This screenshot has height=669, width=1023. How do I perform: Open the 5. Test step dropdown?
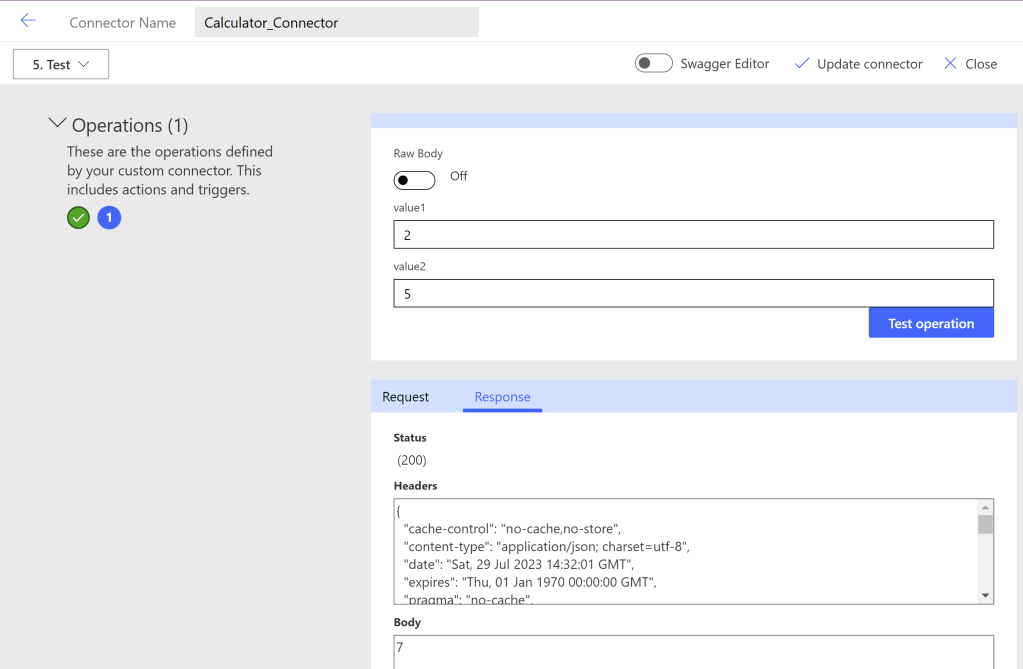point(61,64)
